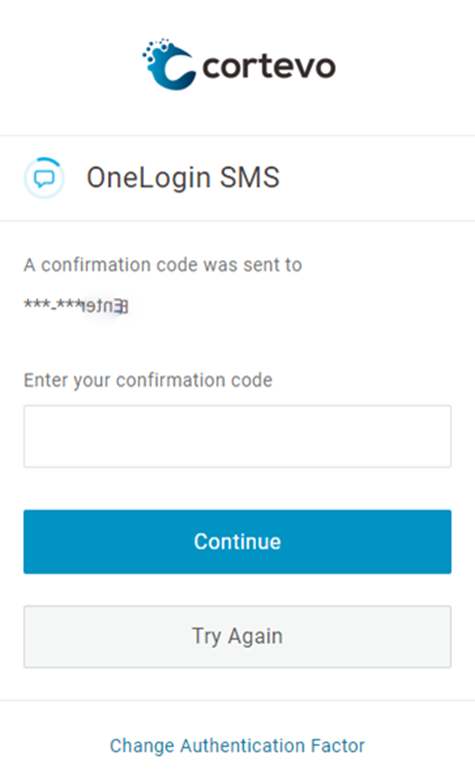Click the circular ring around the SMS icon
475x781 pixels.
click(44, 178)
